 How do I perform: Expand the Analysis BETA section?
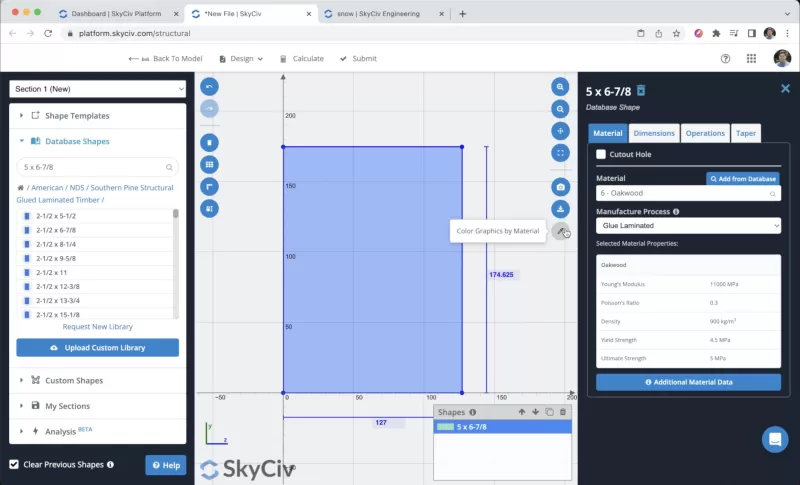(x=97, y=431)
